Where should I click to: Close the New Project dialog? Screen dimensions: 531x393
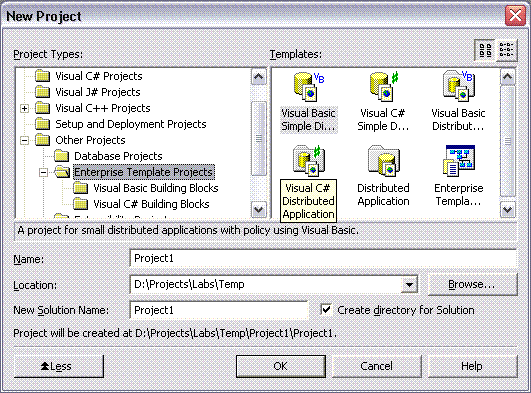[x=515, y=16]
